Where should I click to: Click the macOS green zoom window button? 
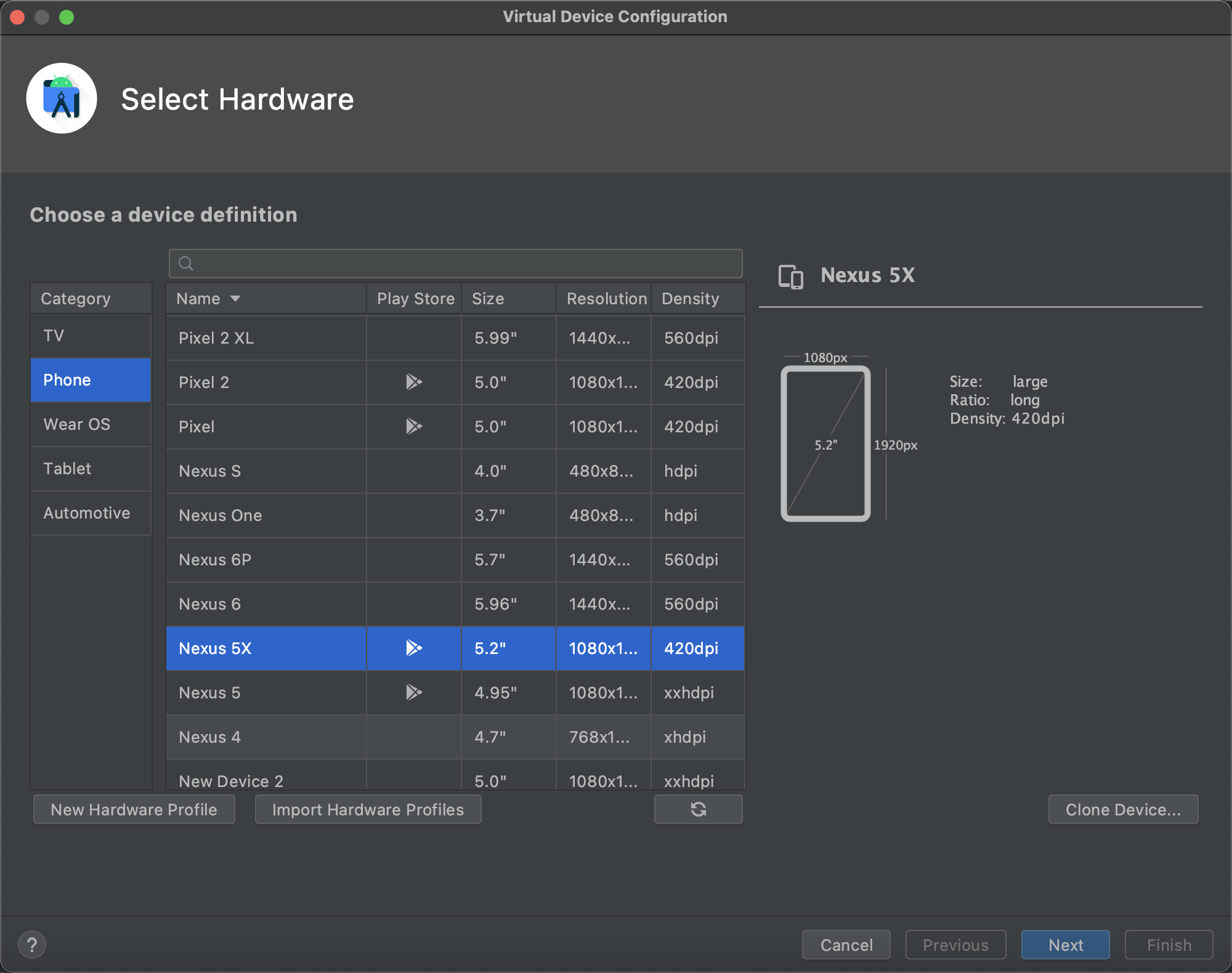(67, 17)
